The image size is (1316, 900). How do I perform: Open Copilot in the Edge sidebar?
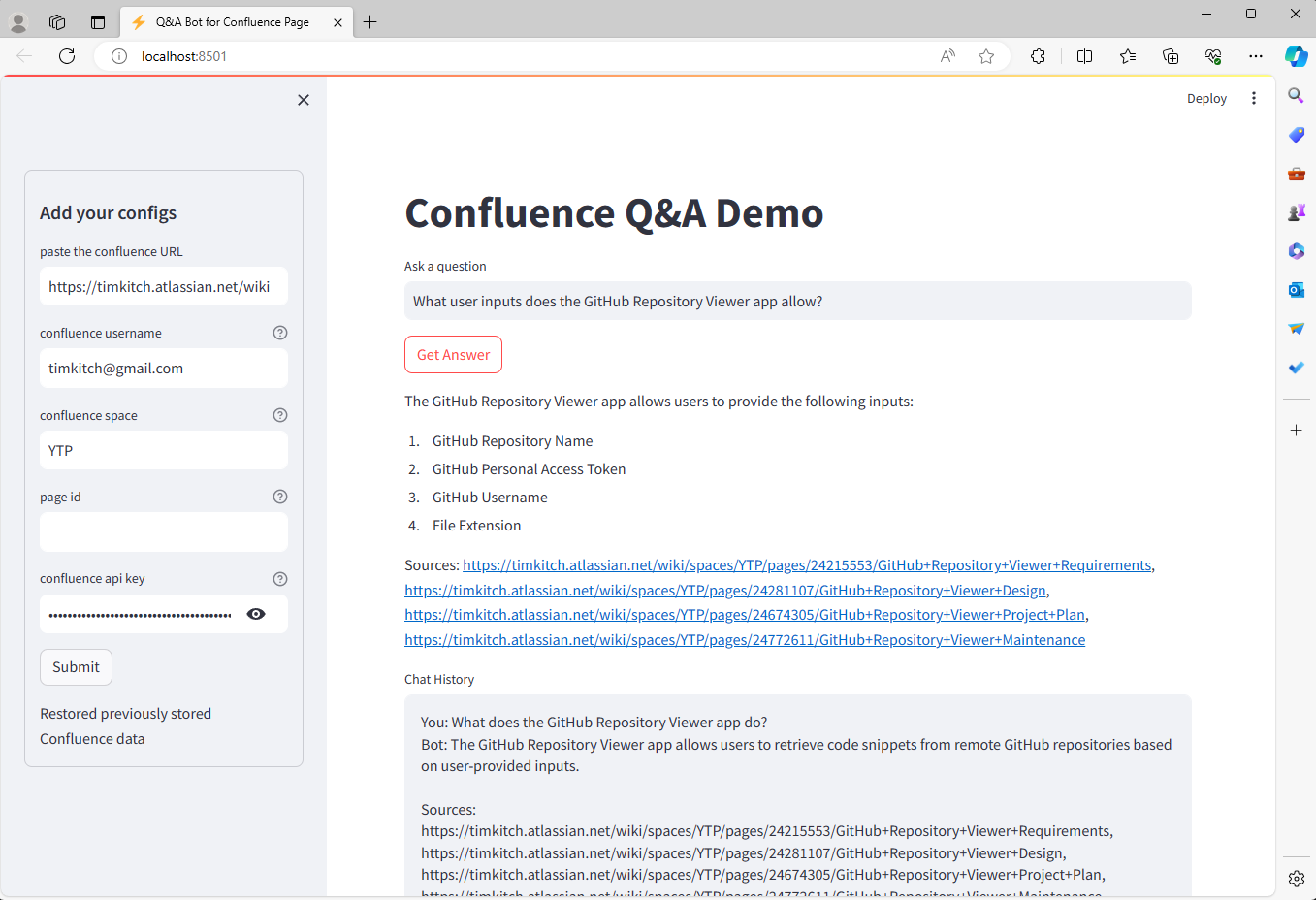1297,56
